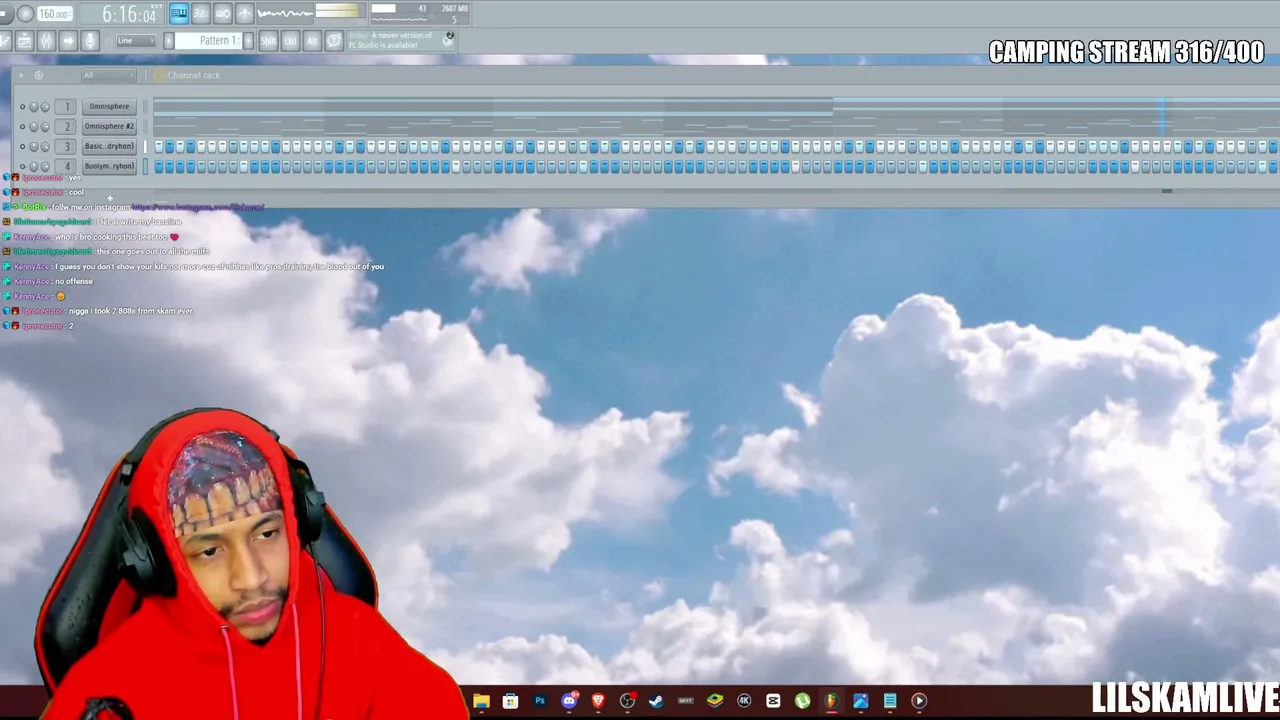Click mixer track number 2 for Omnisphere #2
This screenshot has width=1280, height=720.
pyautogui.click(x=67, y=126)
